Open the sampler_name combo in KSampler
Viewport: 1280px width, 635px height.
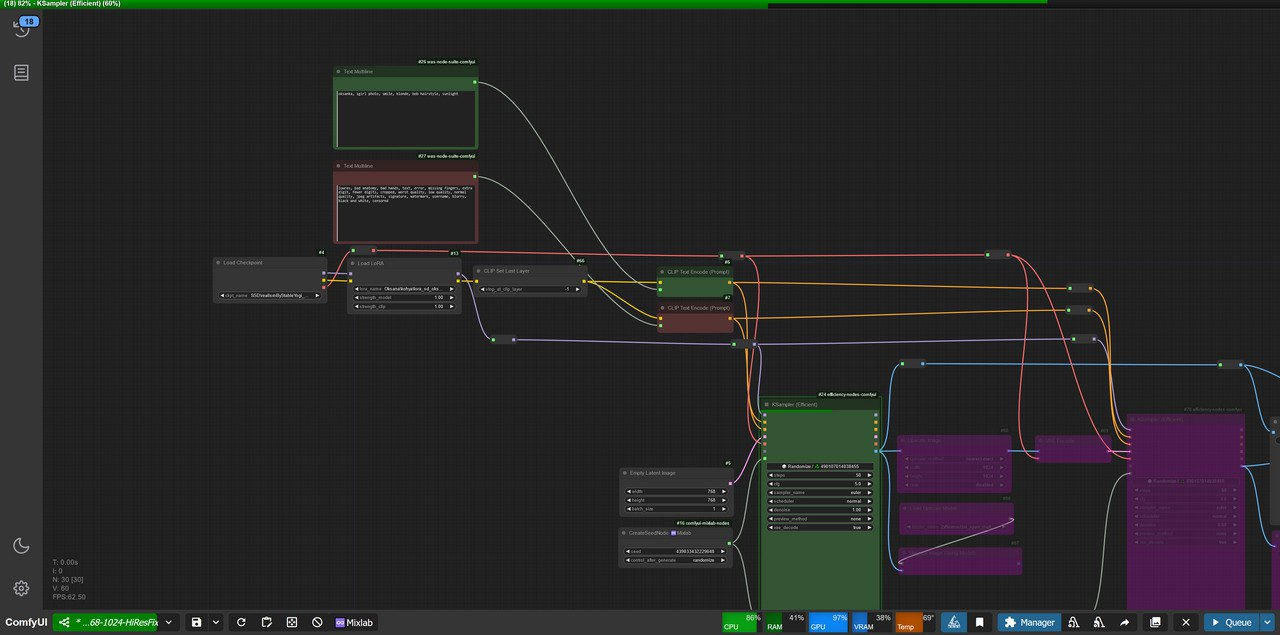coord(820,493)
